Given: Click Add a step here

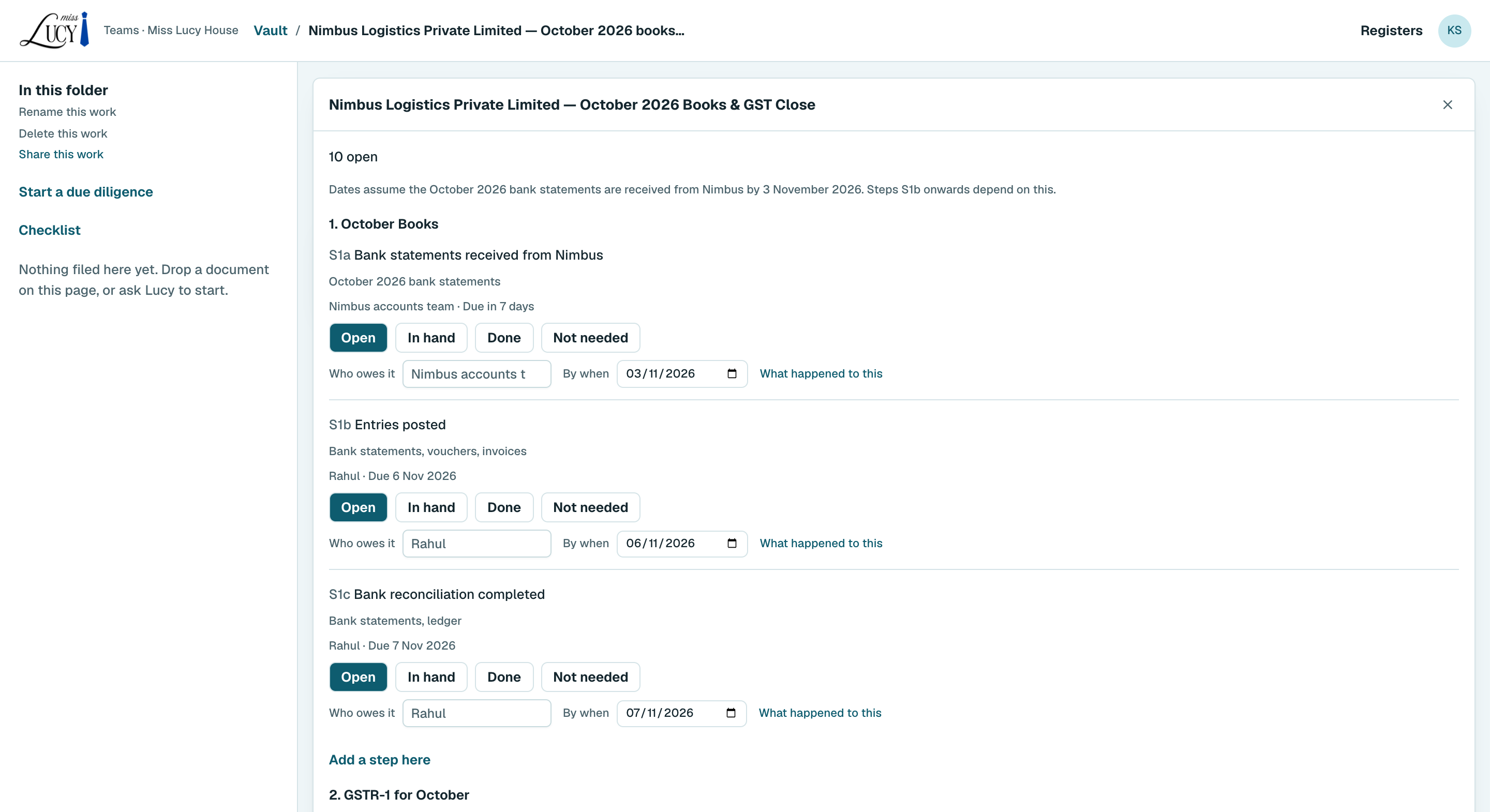Looking at the screenshot, I should [x=379, y=760].
